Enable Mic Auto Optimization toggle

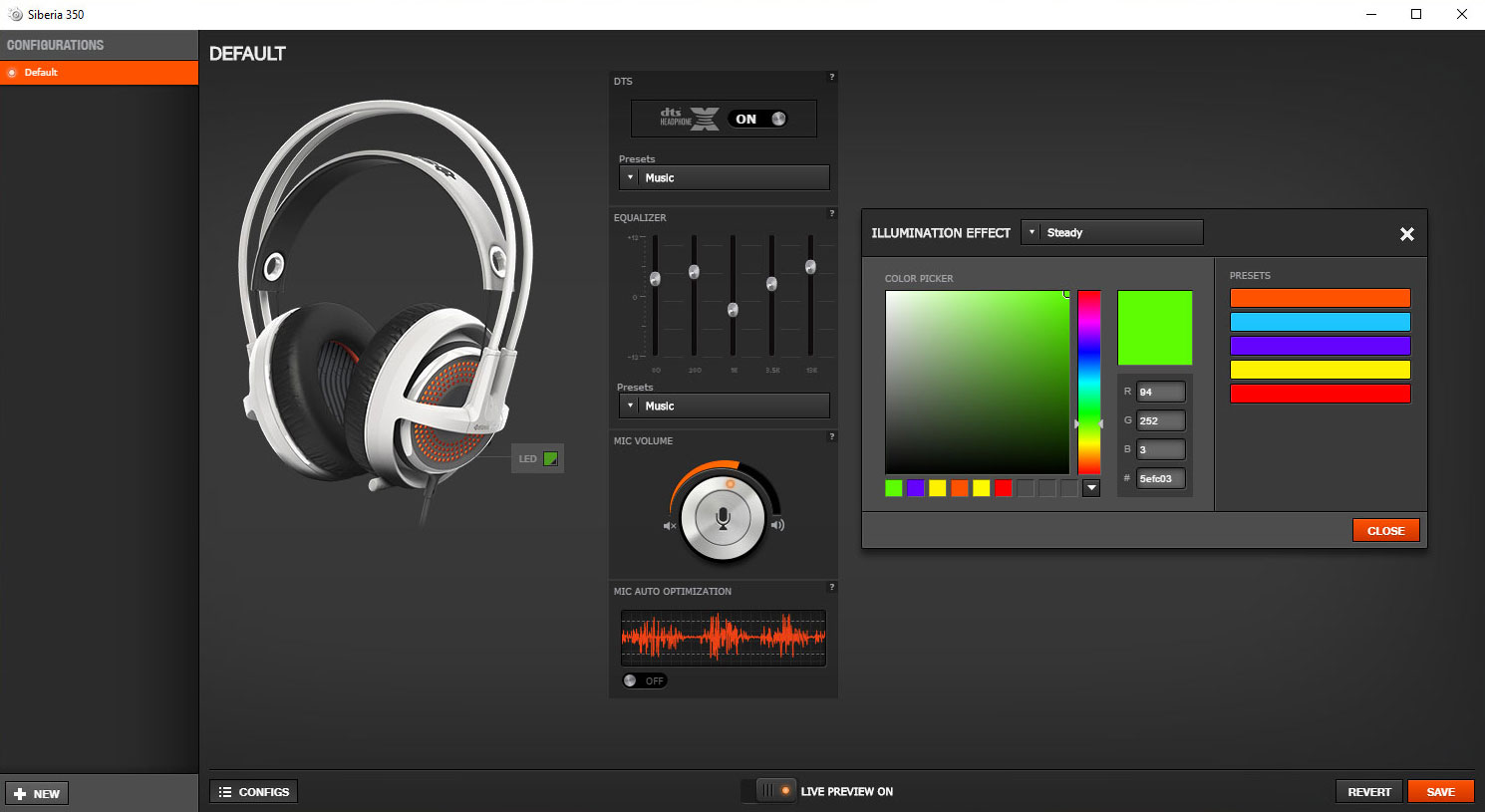tap(644, 680)
